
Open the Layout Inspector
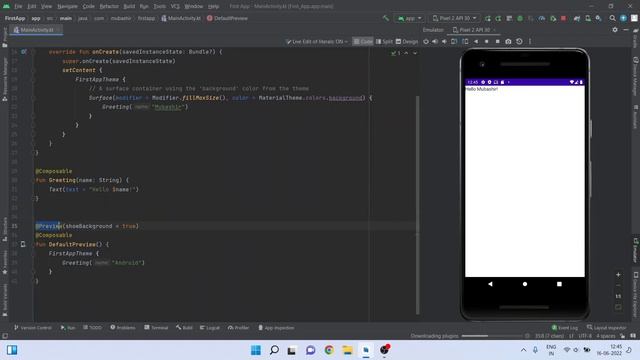[x=607, y=328]
